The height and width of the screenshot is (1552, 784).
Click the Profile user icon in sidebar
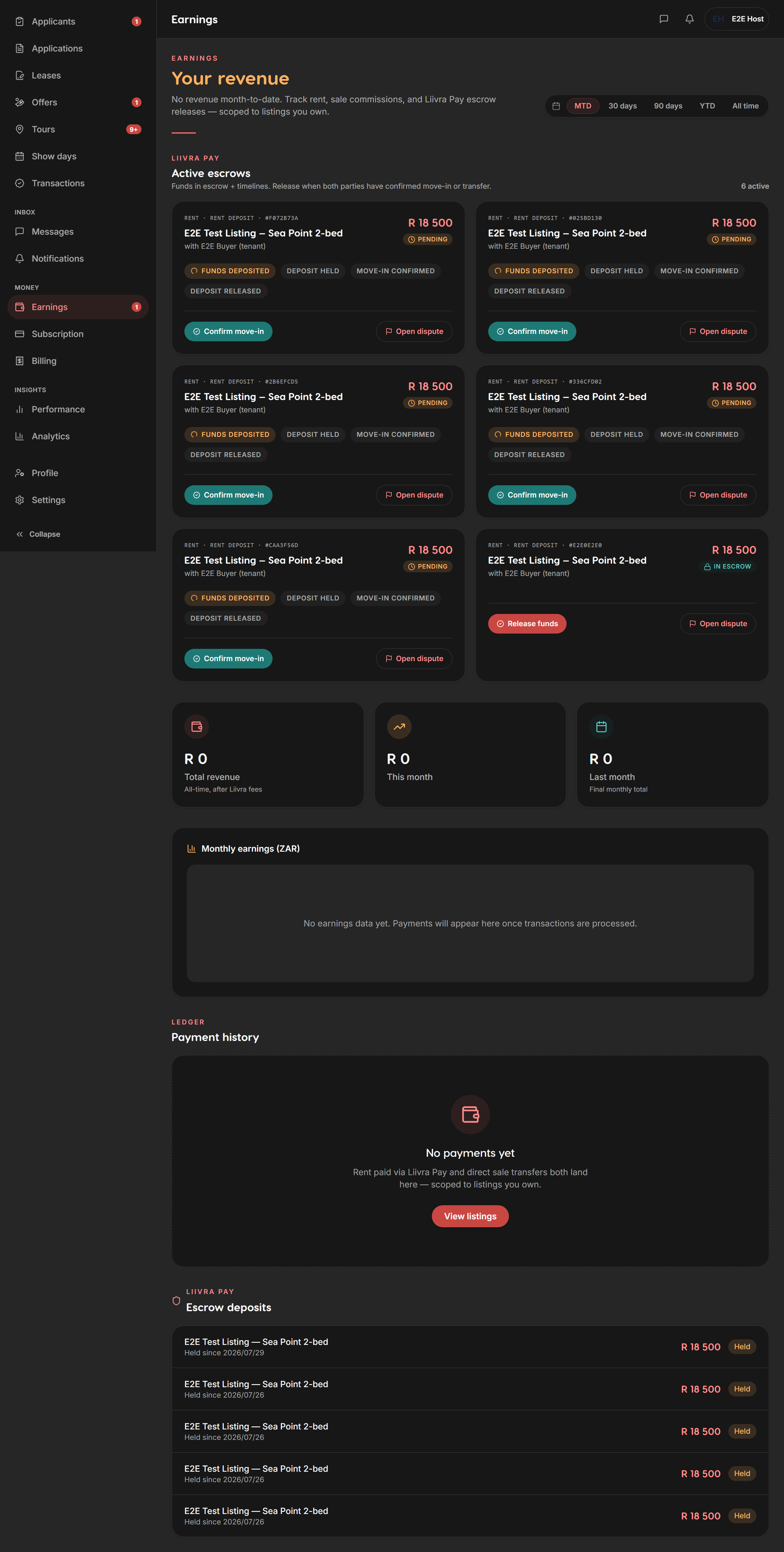coord(20,474)
